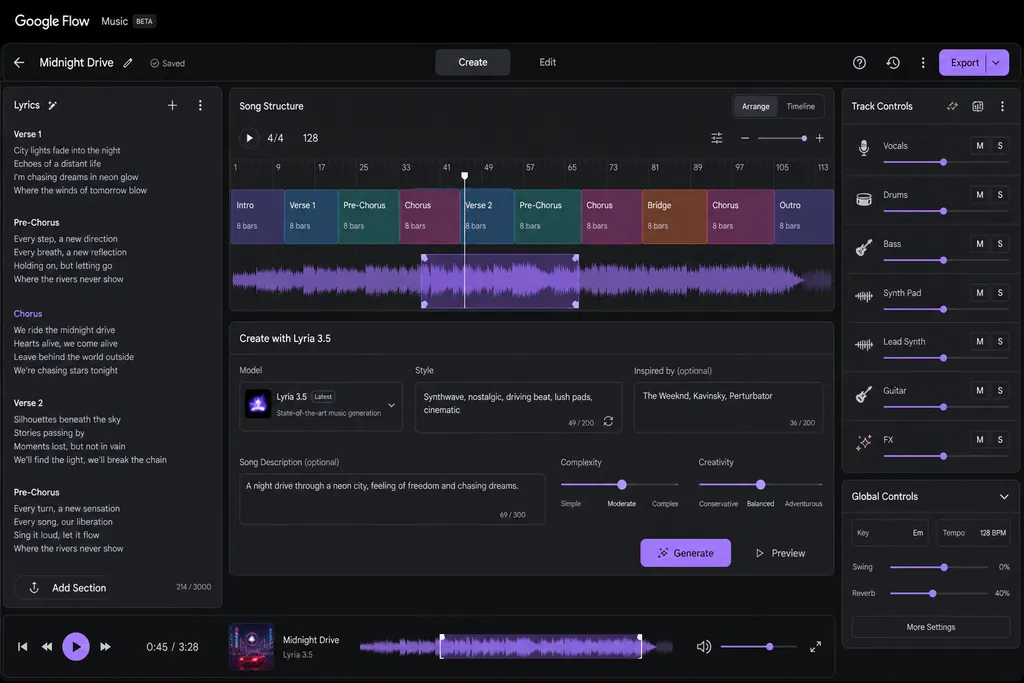Adjust the Creativity slider handle
Screen dimensions: 1024x683
coord(760,484)
